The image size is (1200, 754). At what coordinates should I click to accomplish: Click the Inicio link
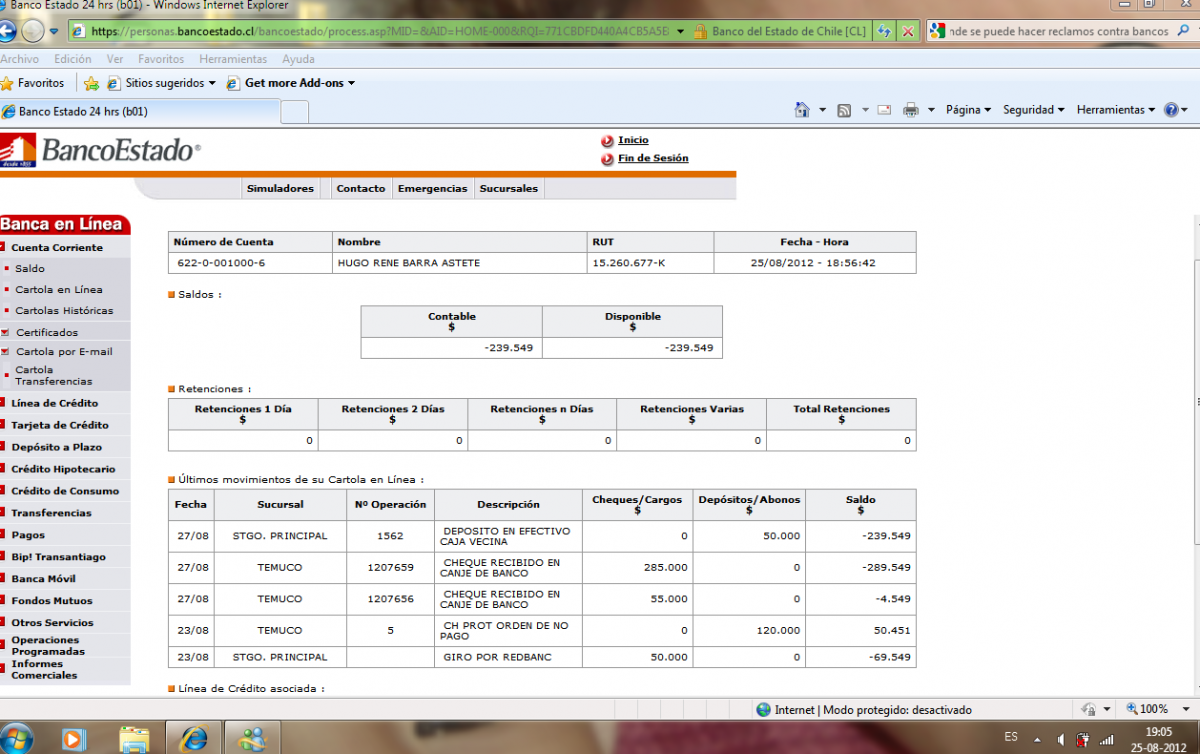click(x=633, y=140)
